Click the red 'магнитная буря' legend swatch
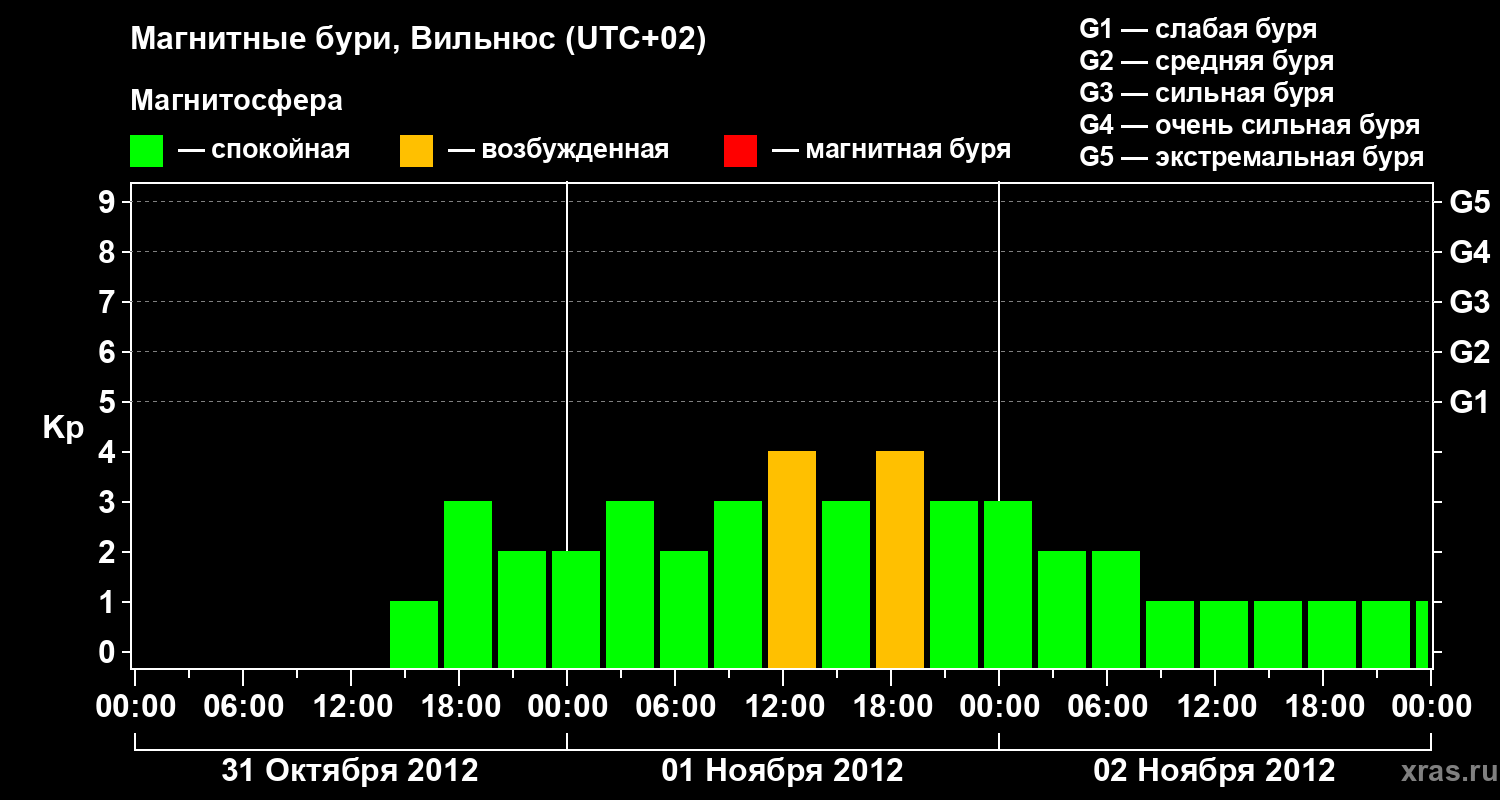1500x800 pixels. point(740,150)
